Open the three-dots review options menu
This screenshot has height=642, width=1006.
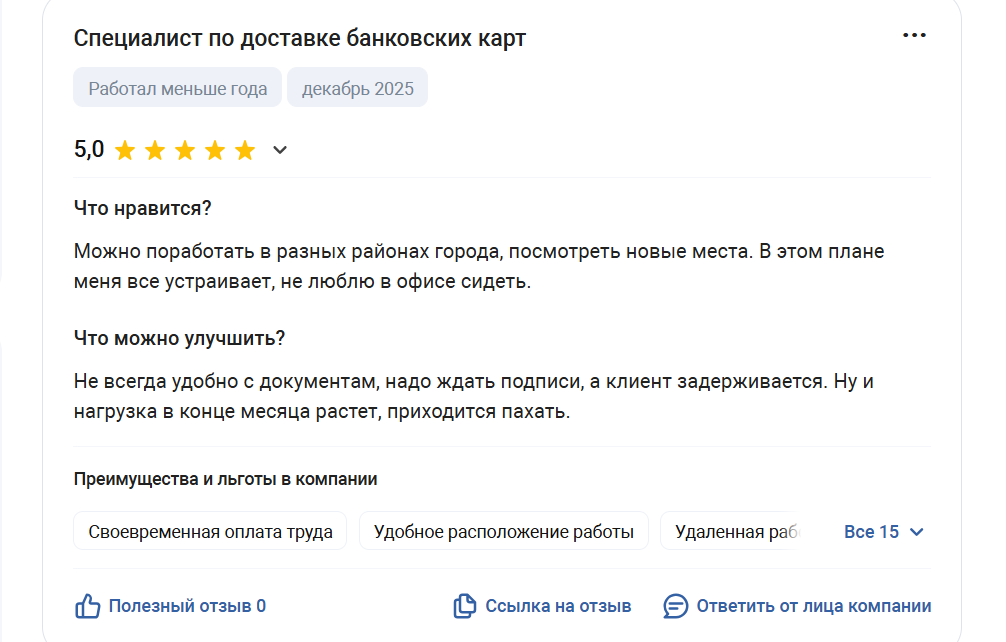(x=914, y=35)
